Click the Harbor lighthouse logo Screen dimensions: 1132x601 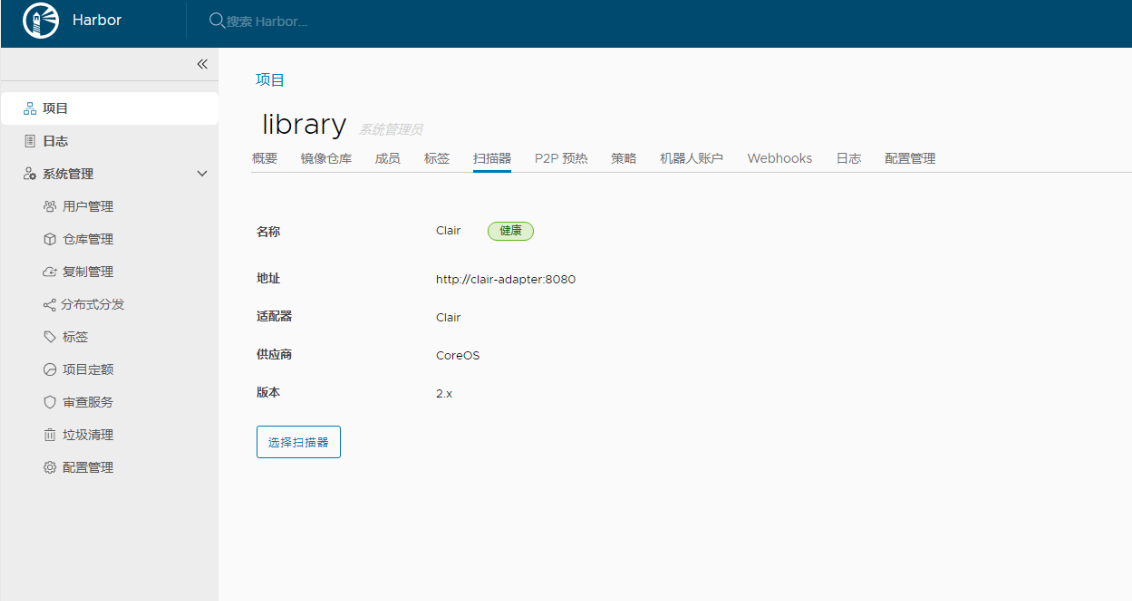point(40,19)
